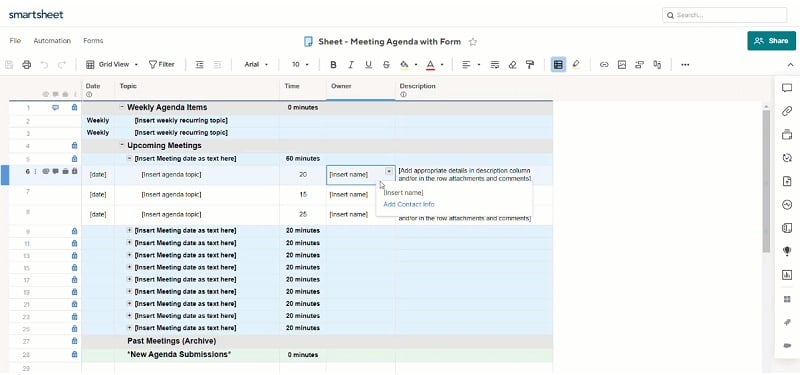Click the vertical scrollbar of the sheet

tap(766, 181)
